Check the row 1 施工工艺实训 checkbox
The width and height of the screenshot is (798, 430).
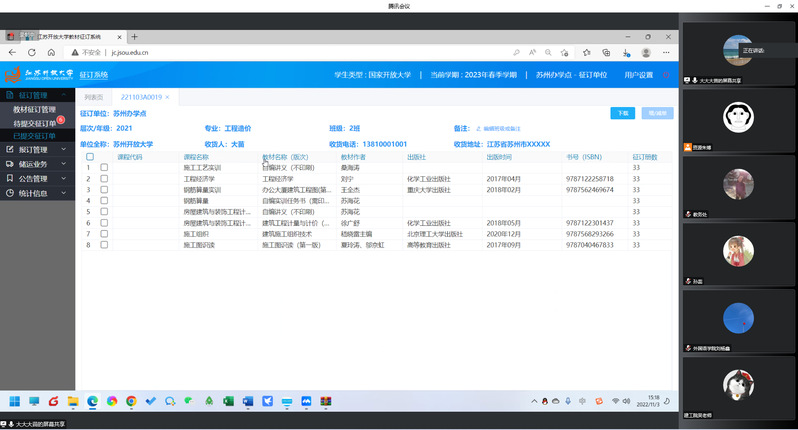tap(104, 168)
